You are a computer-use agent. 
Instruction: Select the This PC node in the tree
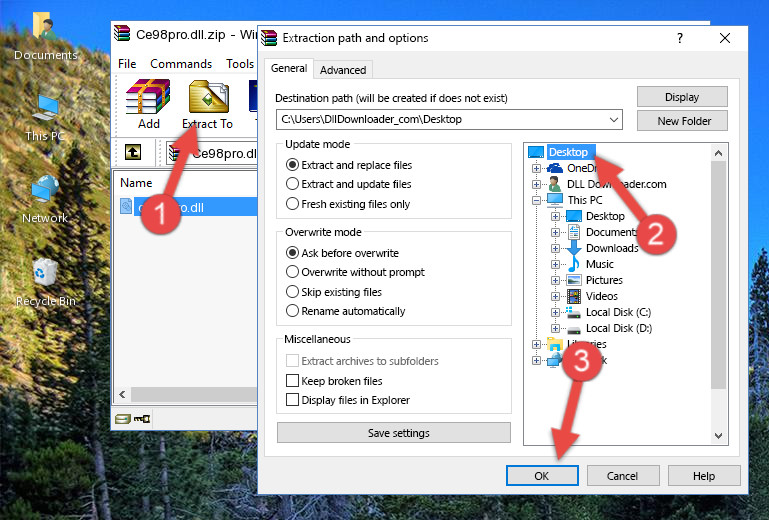pyautogui.click(x=585, y=200)
